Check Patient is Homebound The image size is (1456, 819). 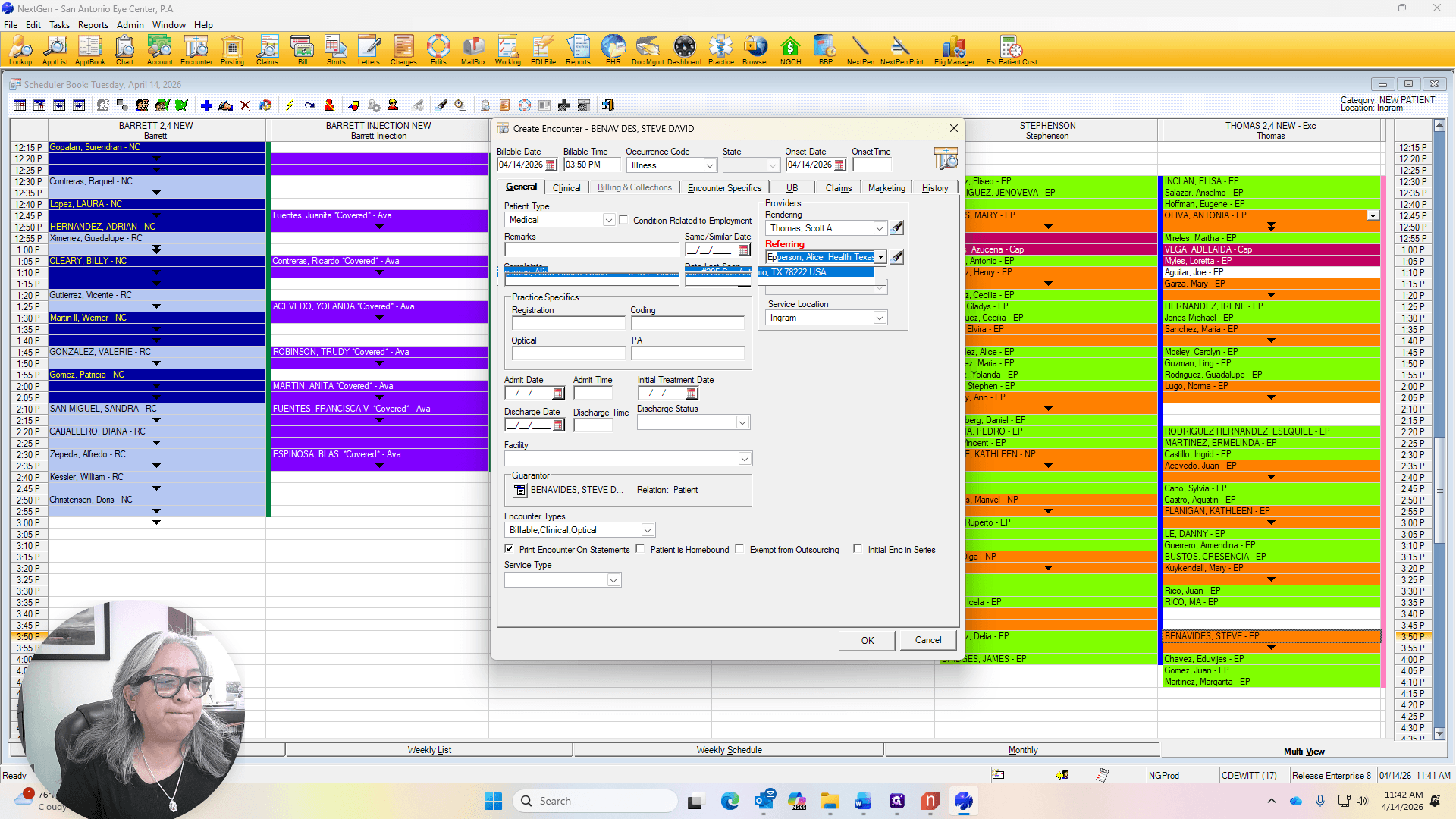click(x=640, y=549)
